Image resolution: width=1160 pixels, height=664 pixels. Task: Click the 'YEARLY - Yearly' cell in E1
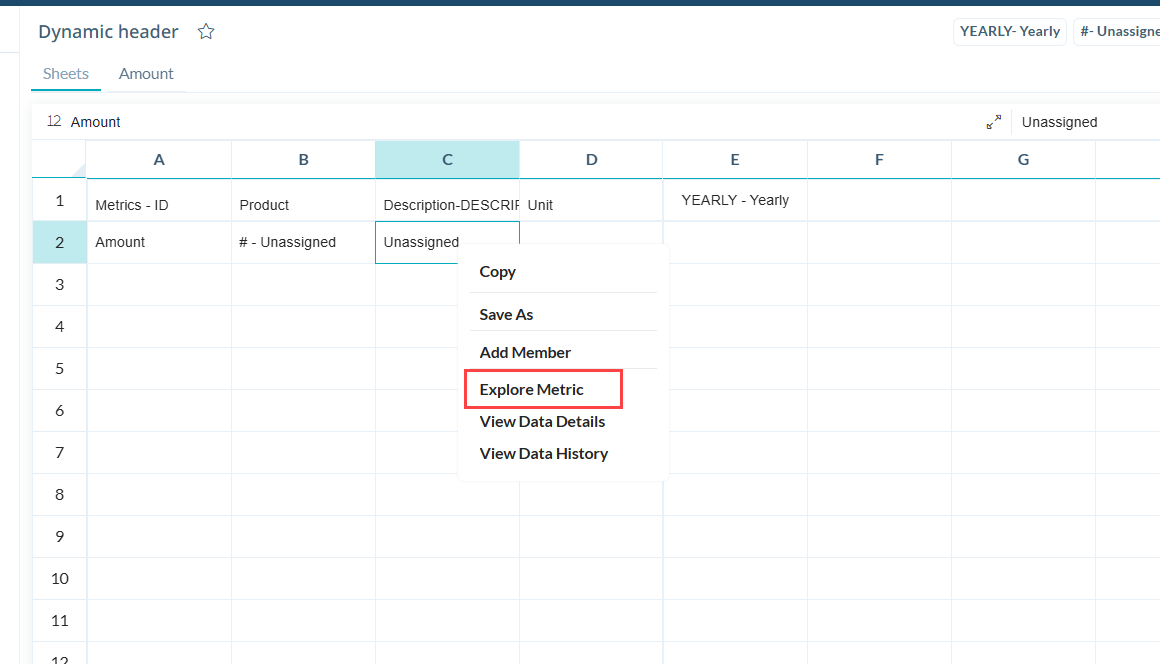point(735,201)
